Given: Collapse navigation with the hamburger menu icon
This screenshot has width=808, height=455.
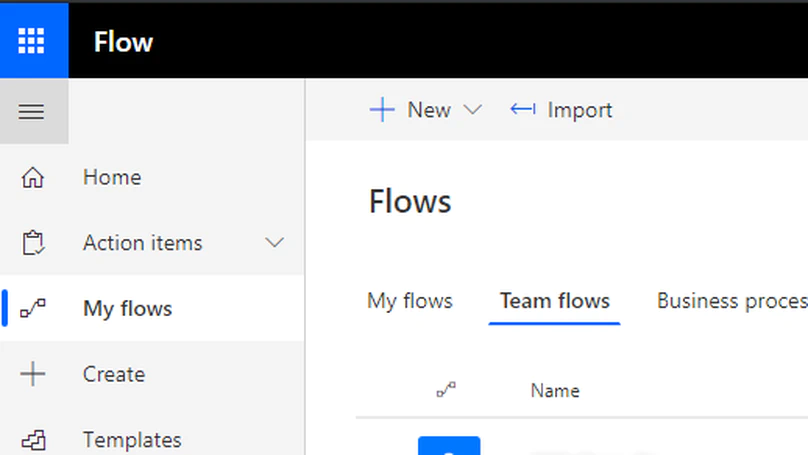Looking at the screenshot, I should pos(31,112).
